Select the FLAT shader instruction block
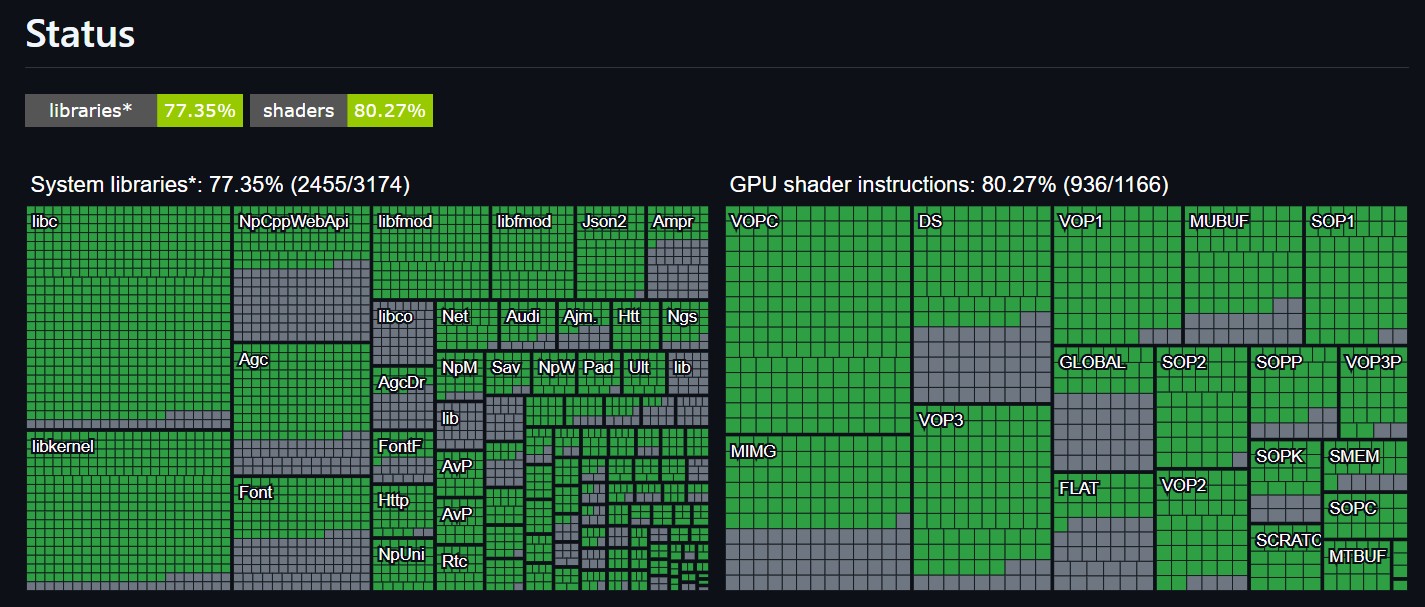The image size is (1425, 607). (1104, 532)
